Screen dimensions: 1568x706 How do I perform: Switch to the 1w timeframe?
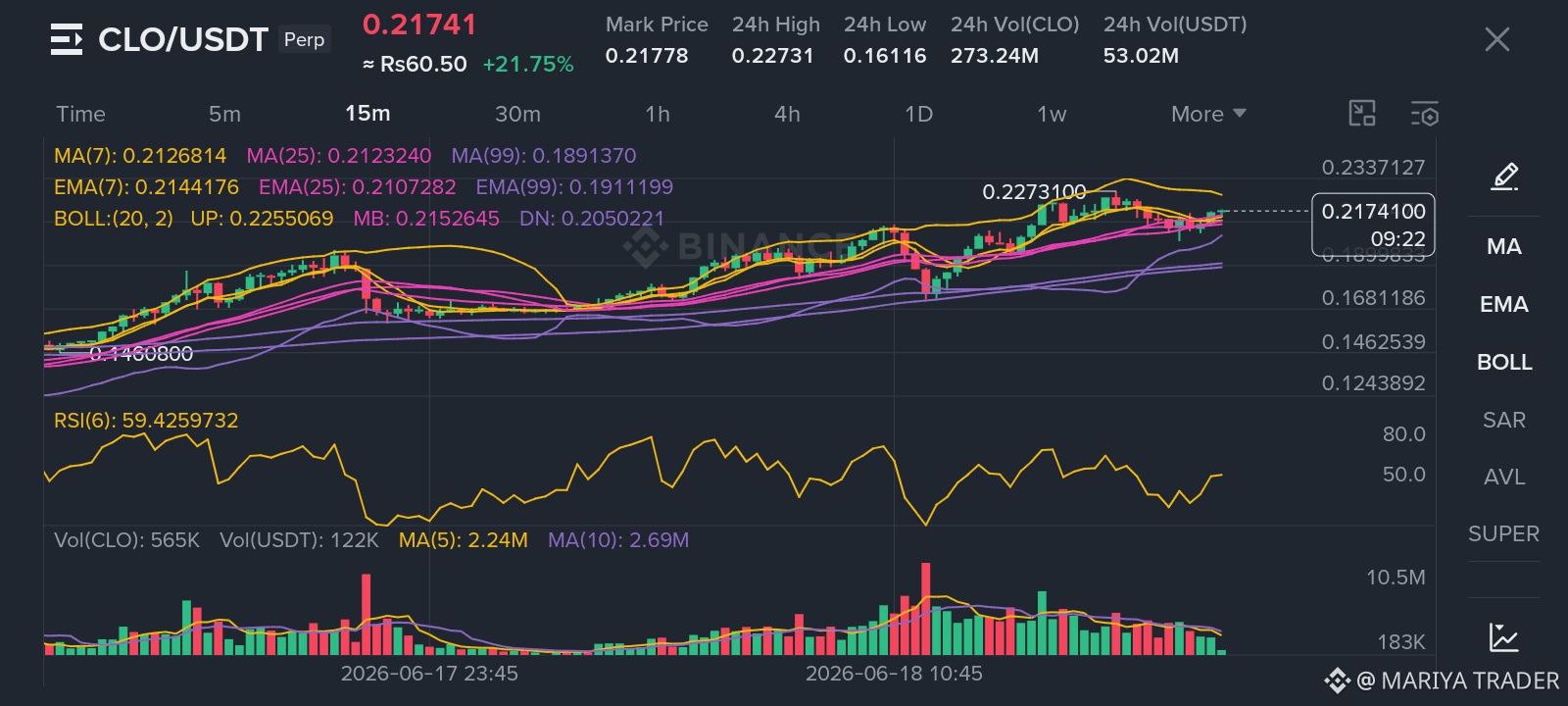[1052, 114]
